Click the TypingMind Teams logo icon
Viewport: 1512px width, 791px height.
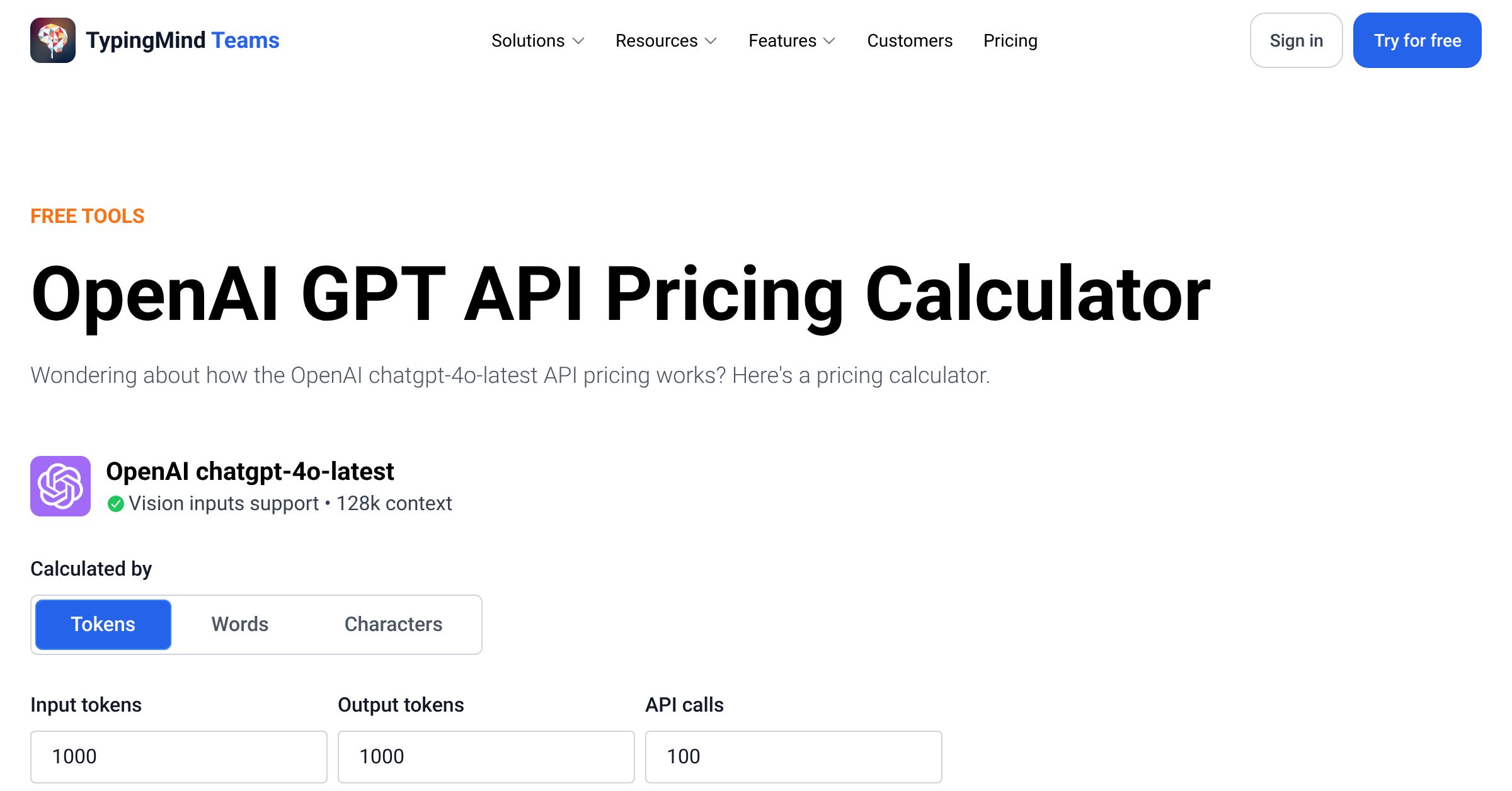[53, 40]
